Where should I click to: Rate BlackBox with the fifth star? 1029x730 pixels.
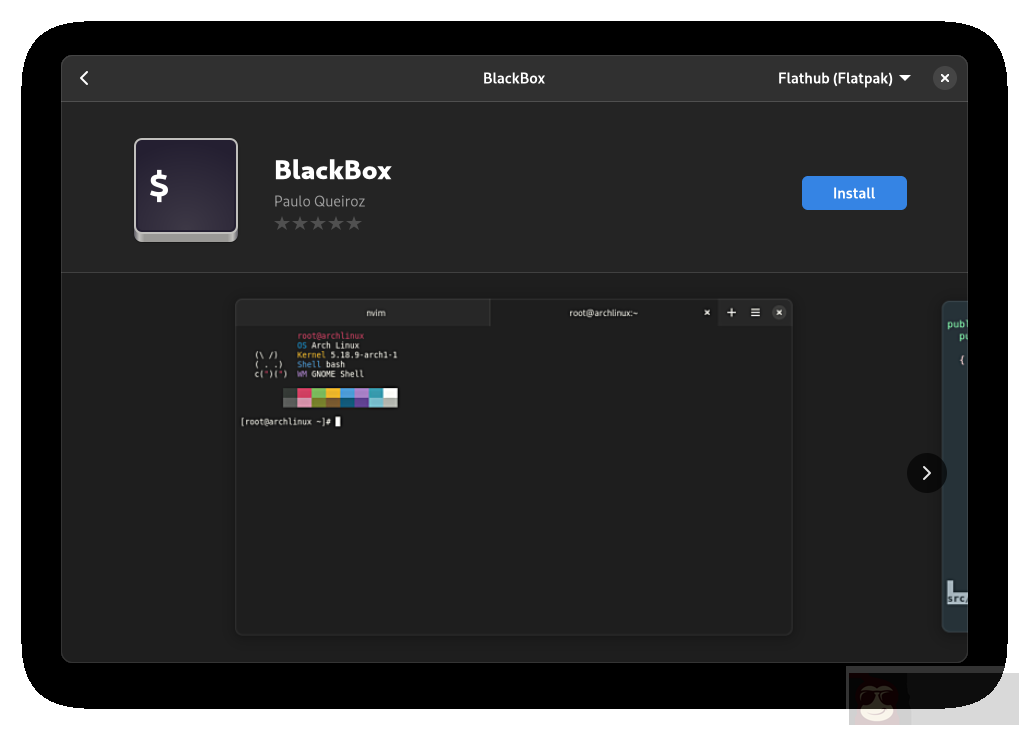click(353, 223)
